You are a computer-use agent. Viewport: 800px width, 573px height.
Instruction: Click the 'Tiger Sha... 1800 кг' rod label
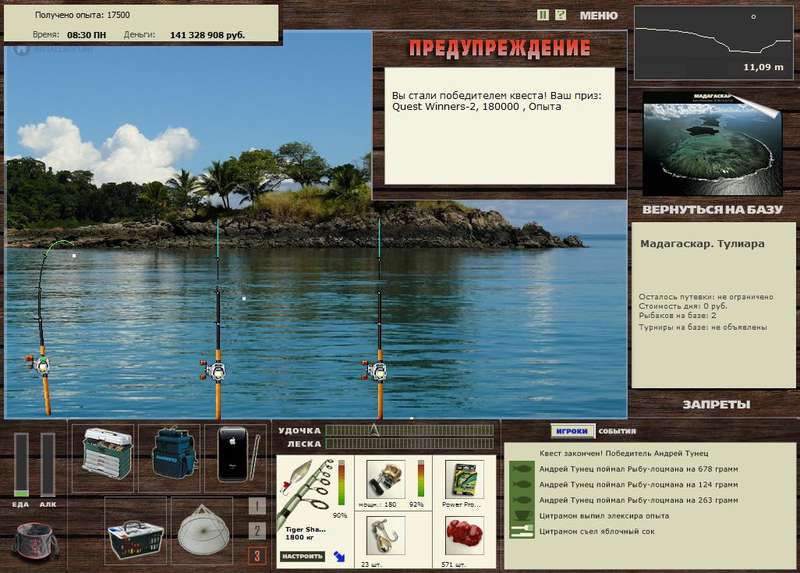(x=305, y=534)
